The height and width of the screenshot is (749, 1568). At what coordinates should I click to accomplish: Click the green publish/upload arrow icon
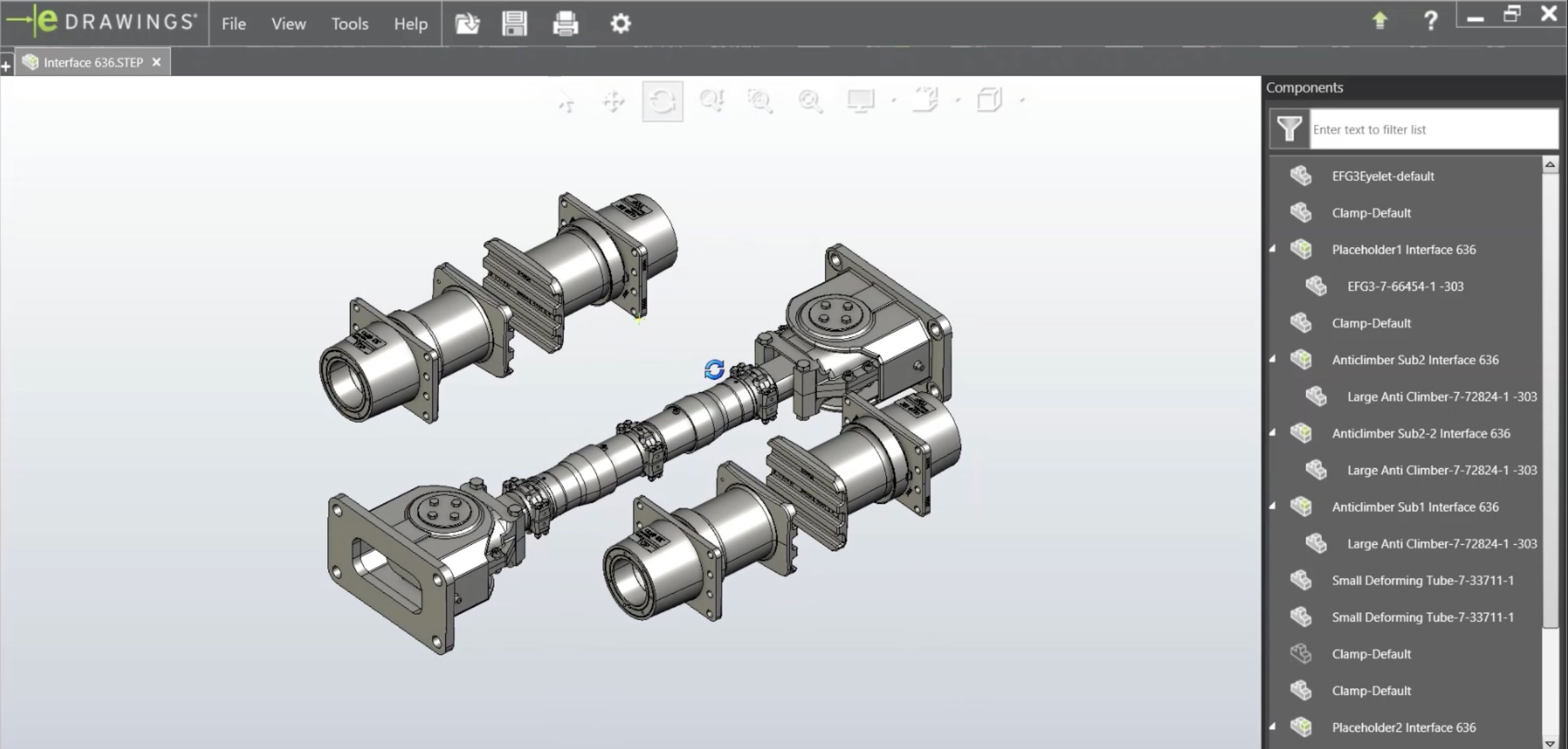tap(1380, 21)
